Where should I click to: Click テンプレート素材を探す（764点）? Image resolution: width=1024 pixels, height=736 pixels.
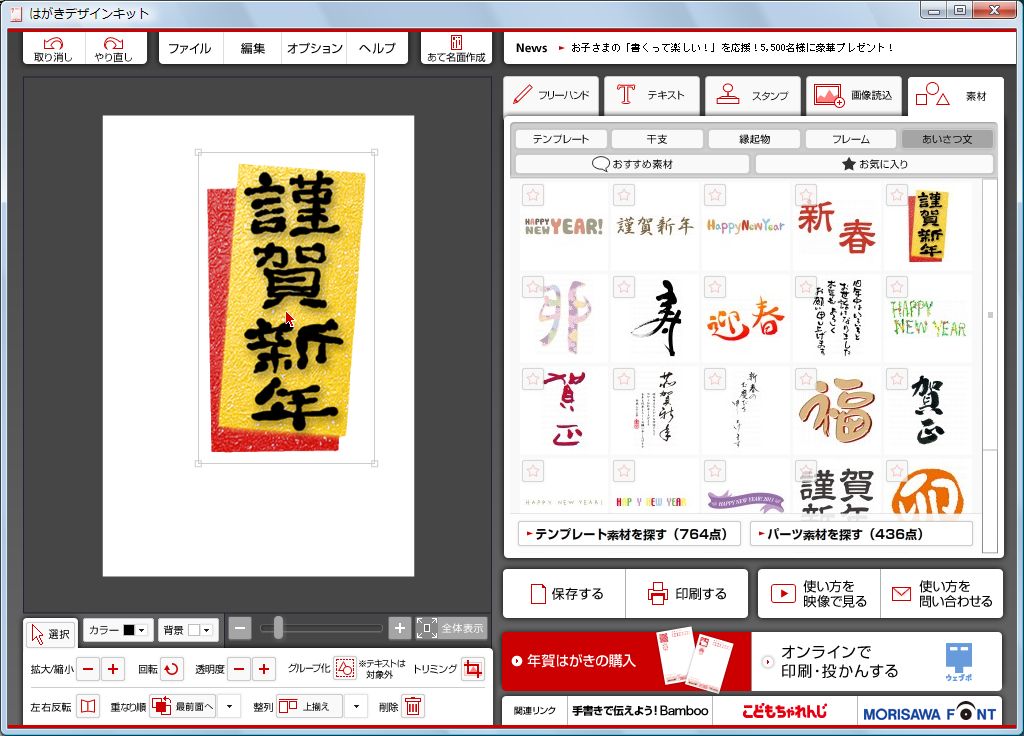[630, 534]
